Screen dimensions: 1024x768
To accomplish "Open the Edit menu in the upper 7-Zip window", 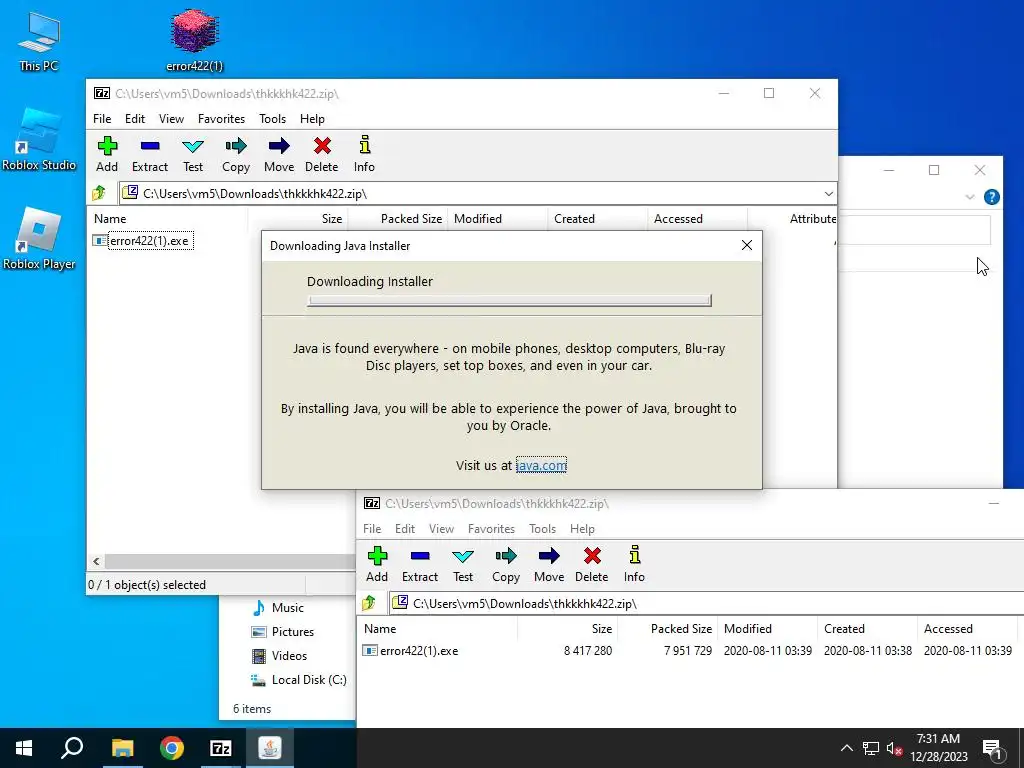I will click(x=135, y=119).
